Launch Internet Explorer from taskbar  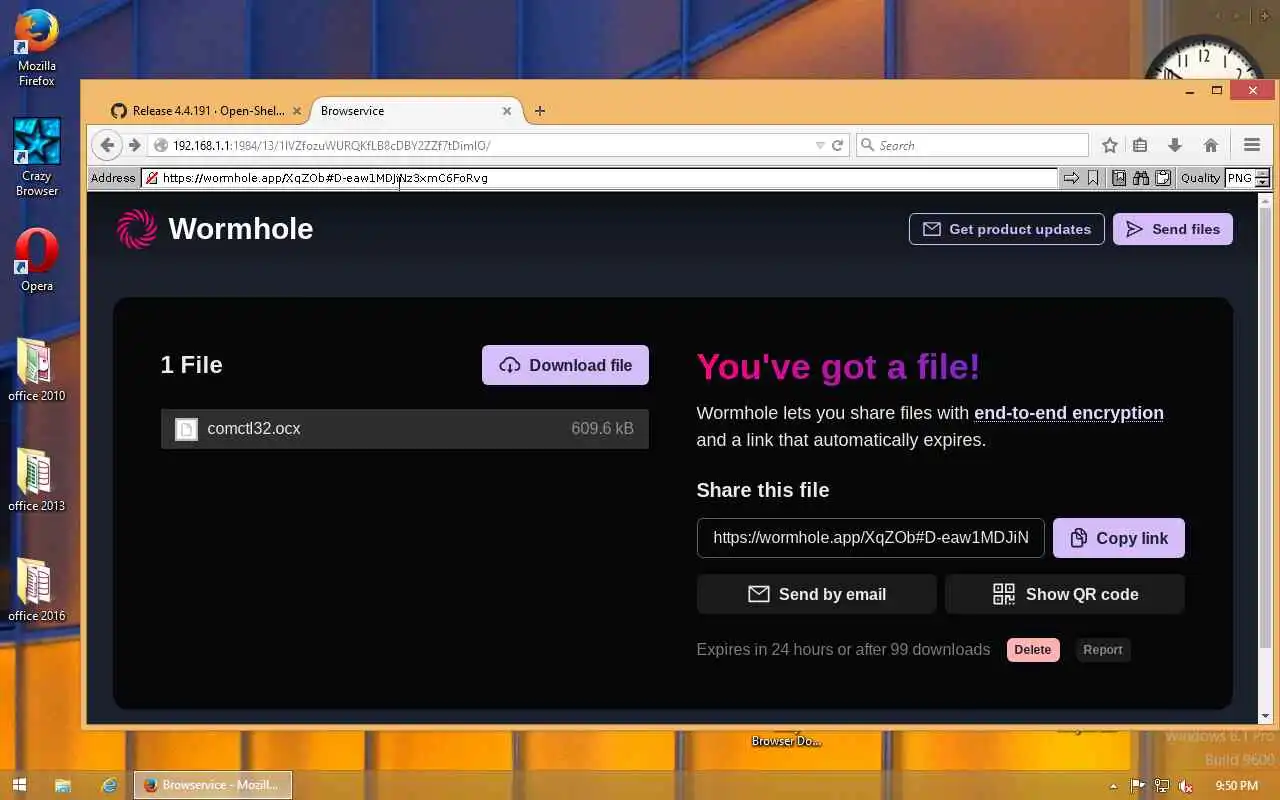click(x=109, y=785)
